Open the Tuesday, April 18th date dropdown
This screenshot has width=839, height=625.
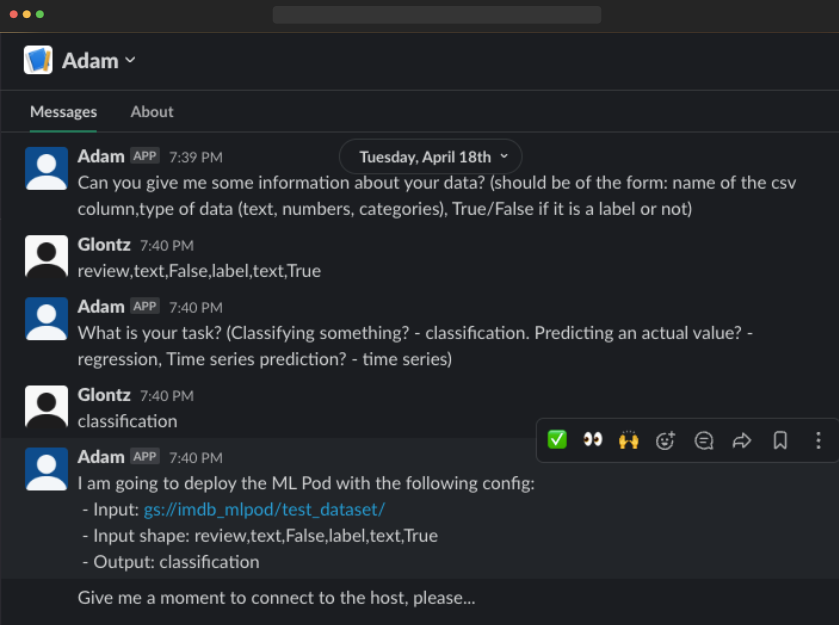pyautogui.click(x=430, y=156)
